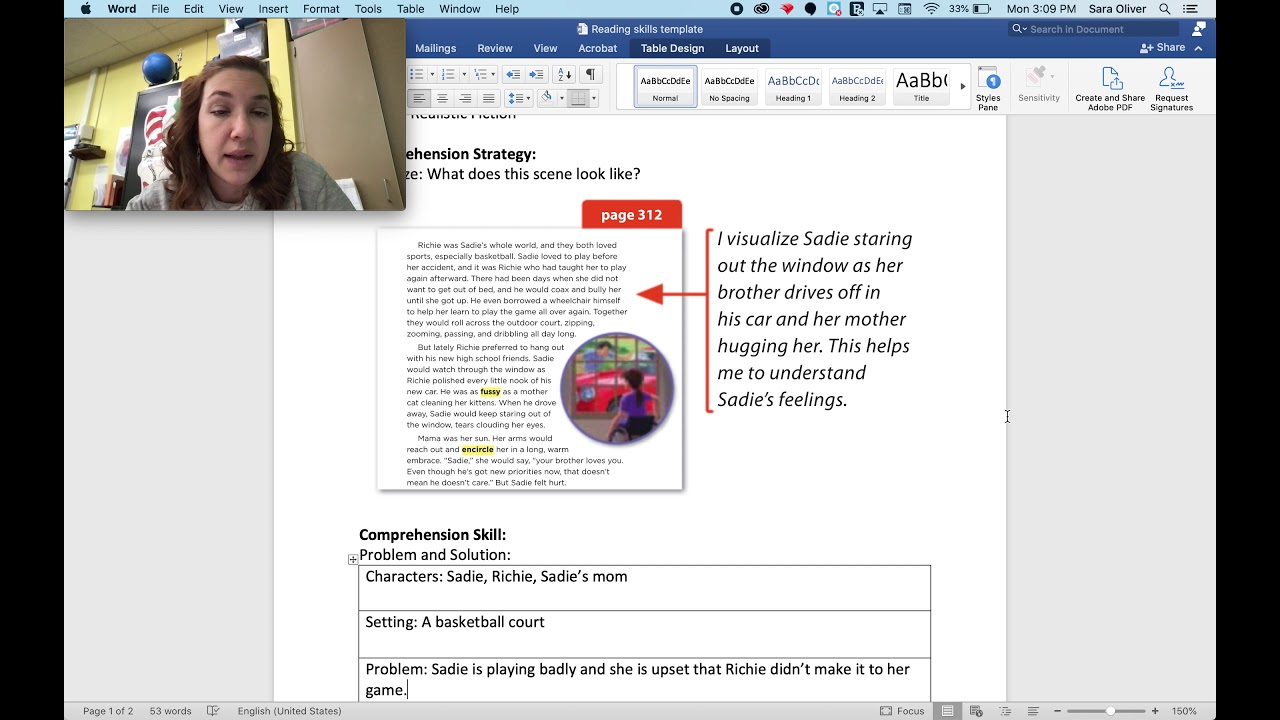Open the Table Design tab
1280x720 pixels.
click(x=672, y=48)
